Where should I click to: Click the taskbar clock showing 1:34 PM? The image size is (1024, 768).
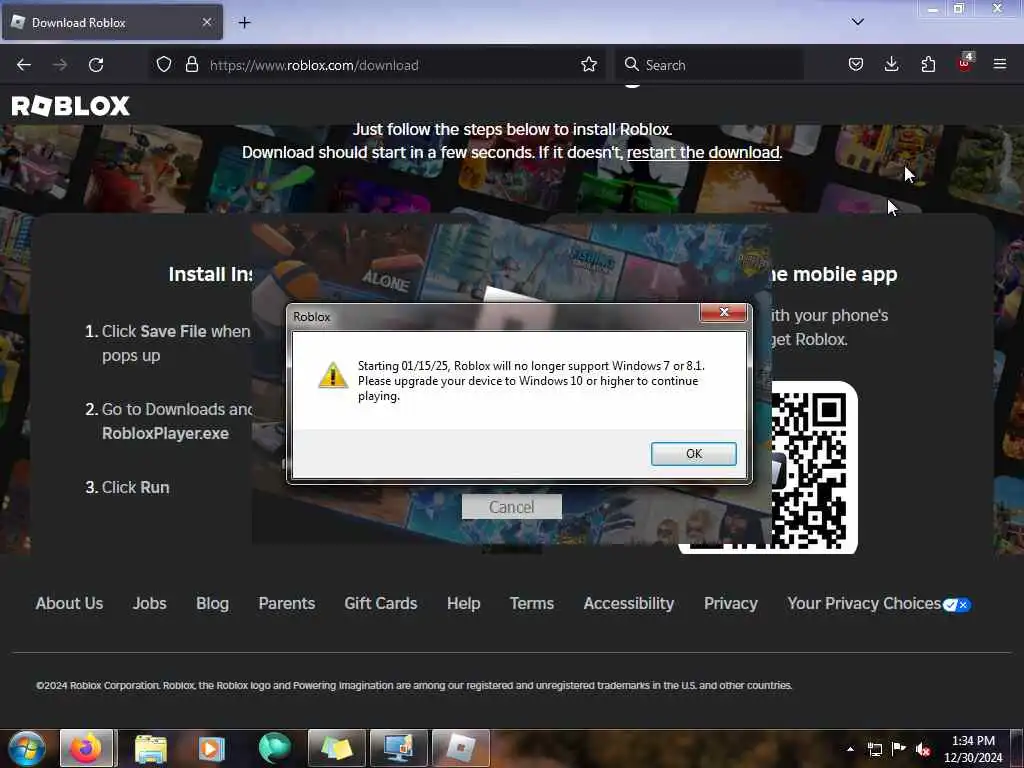pos(973,749)
